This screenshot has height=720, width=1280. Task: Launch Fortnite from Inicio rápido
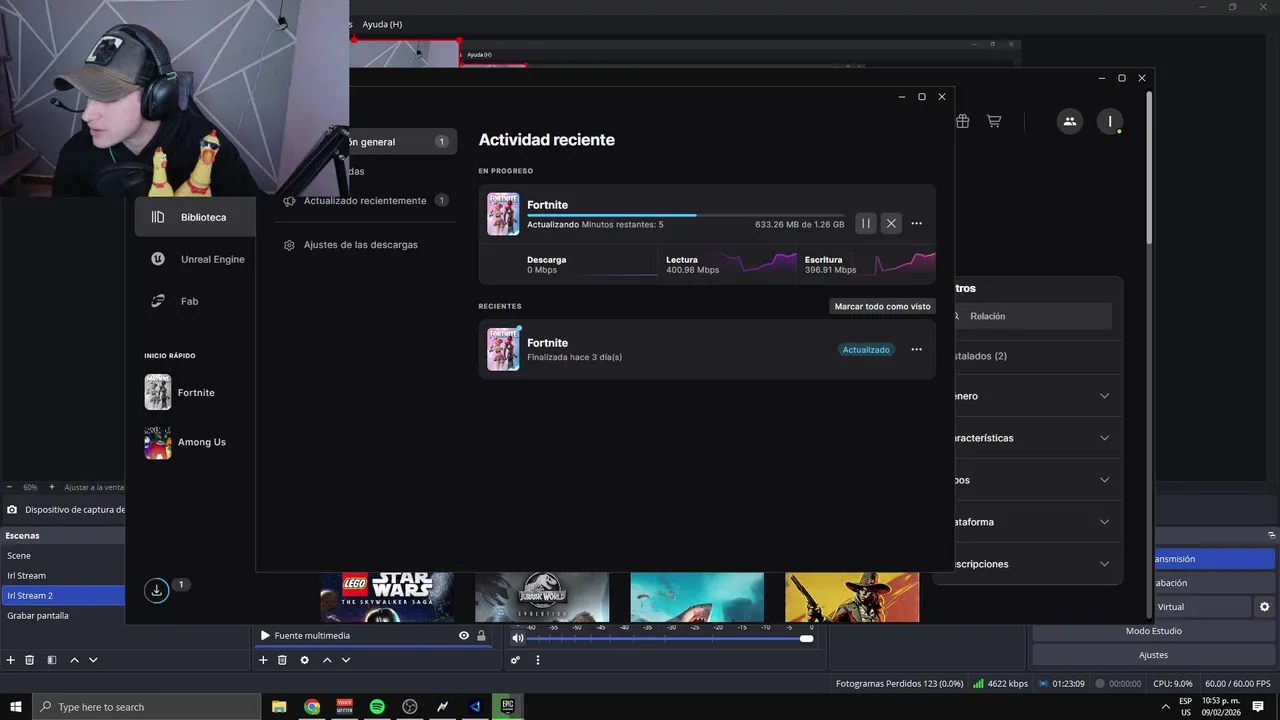coord(180,392)
